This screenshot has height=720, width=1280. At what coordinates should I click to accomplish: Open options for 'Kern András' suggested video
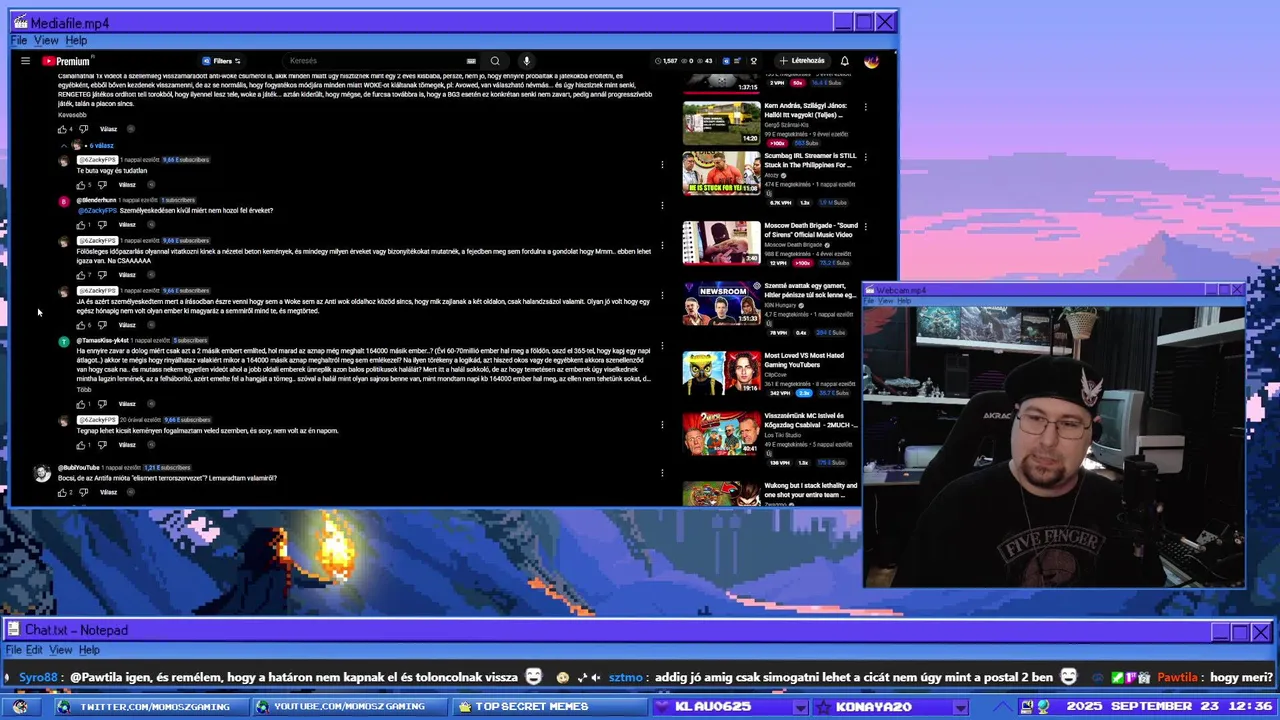tap(865, 106)
